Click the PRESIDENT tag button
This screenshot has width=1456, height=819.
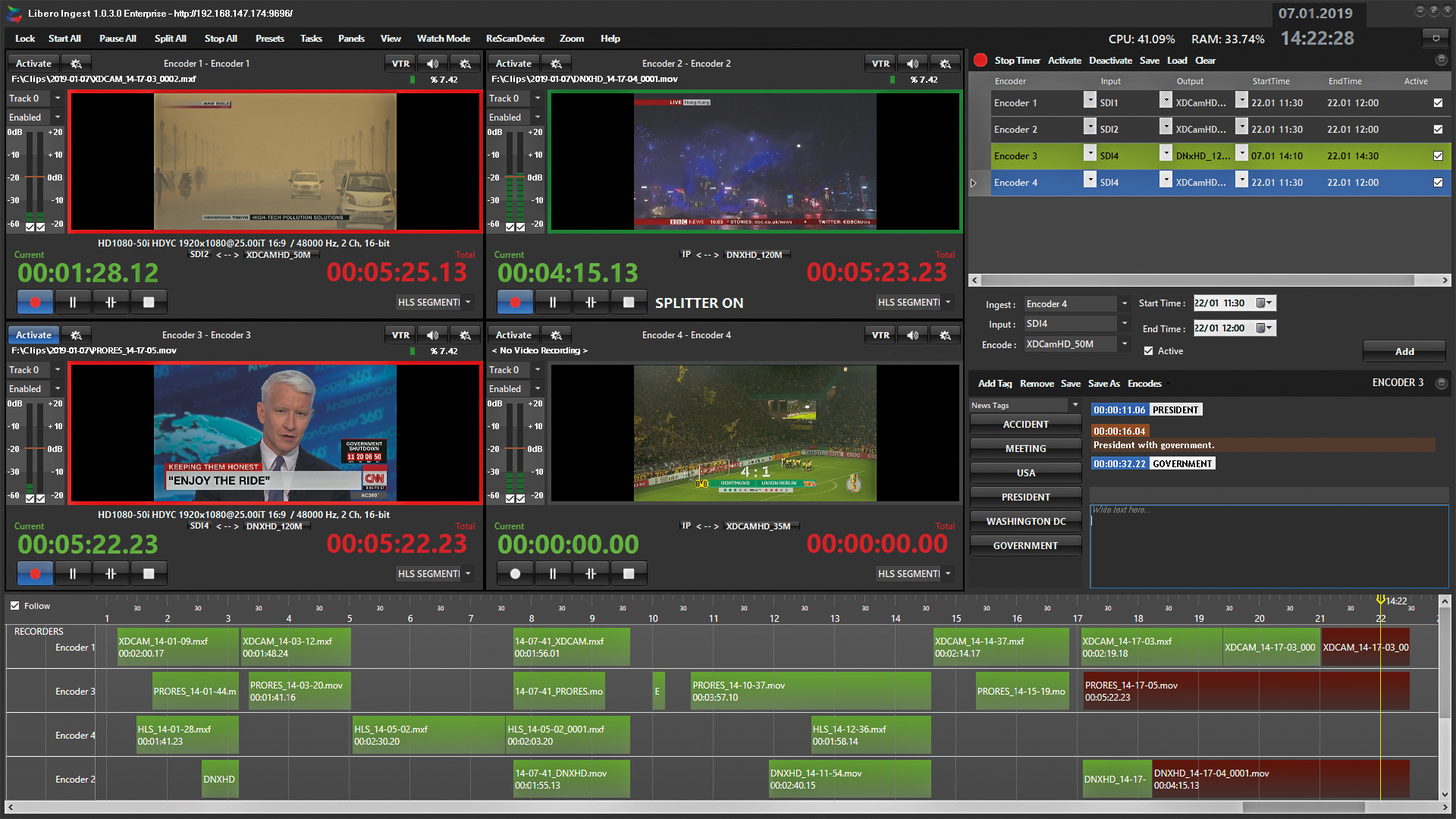(x=1025, y=497)
